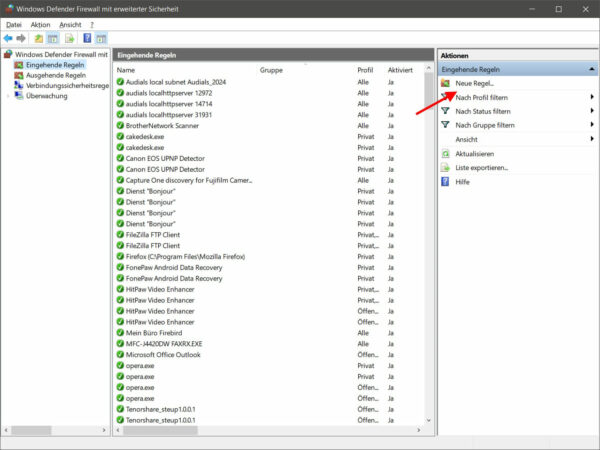Select Verbindungssicherheitsregeln in the tree
Viewport: 600px width, 450px height.
(x=67, y=85)
